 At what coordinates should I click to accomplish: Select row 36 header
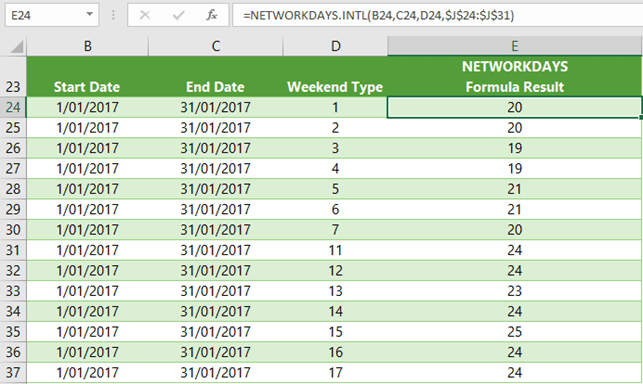[13, 352]
